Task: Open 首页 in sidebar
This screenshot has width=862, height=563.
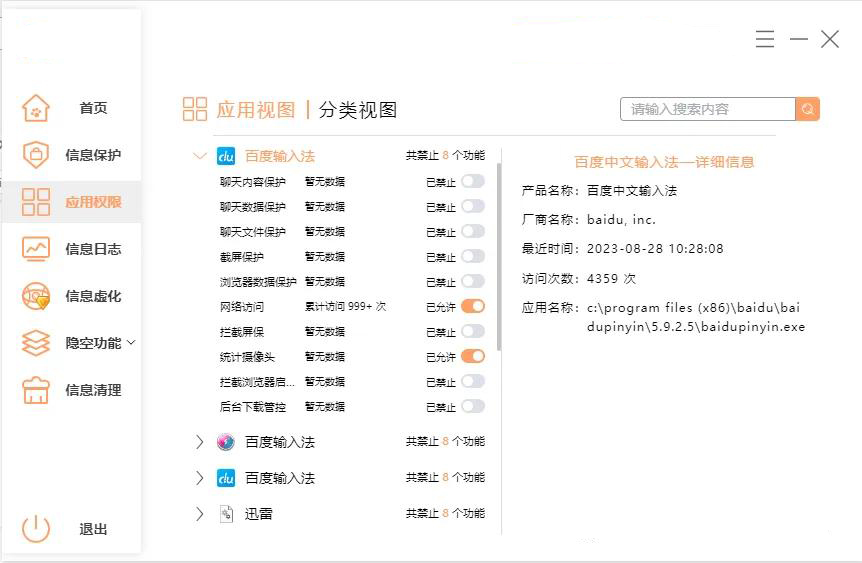Action: coord(93,108)
